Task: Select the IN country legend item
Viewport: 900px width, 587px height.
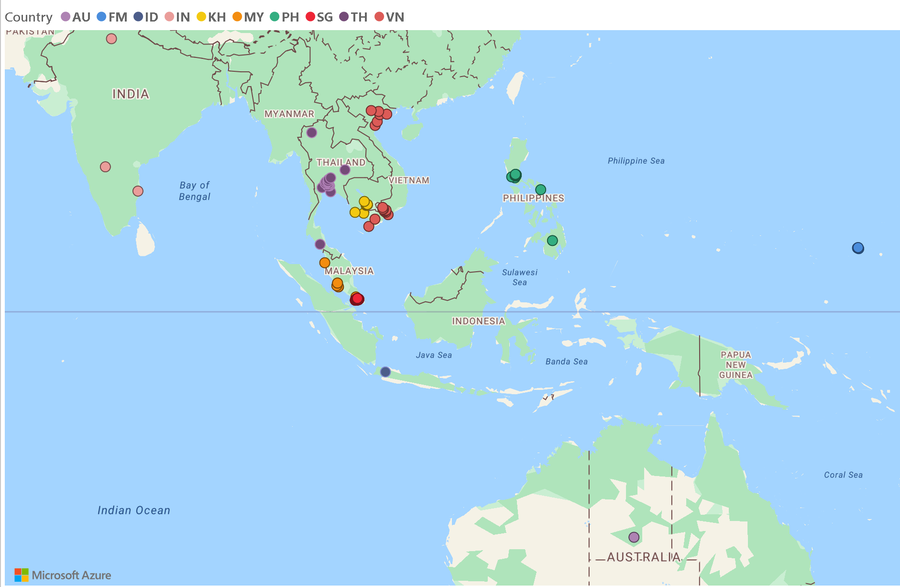Action: 177,17
